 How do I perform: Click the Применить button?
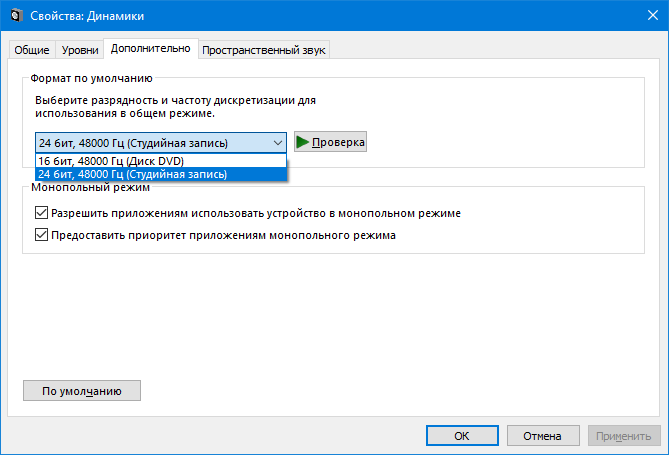(x=624, y=436)
